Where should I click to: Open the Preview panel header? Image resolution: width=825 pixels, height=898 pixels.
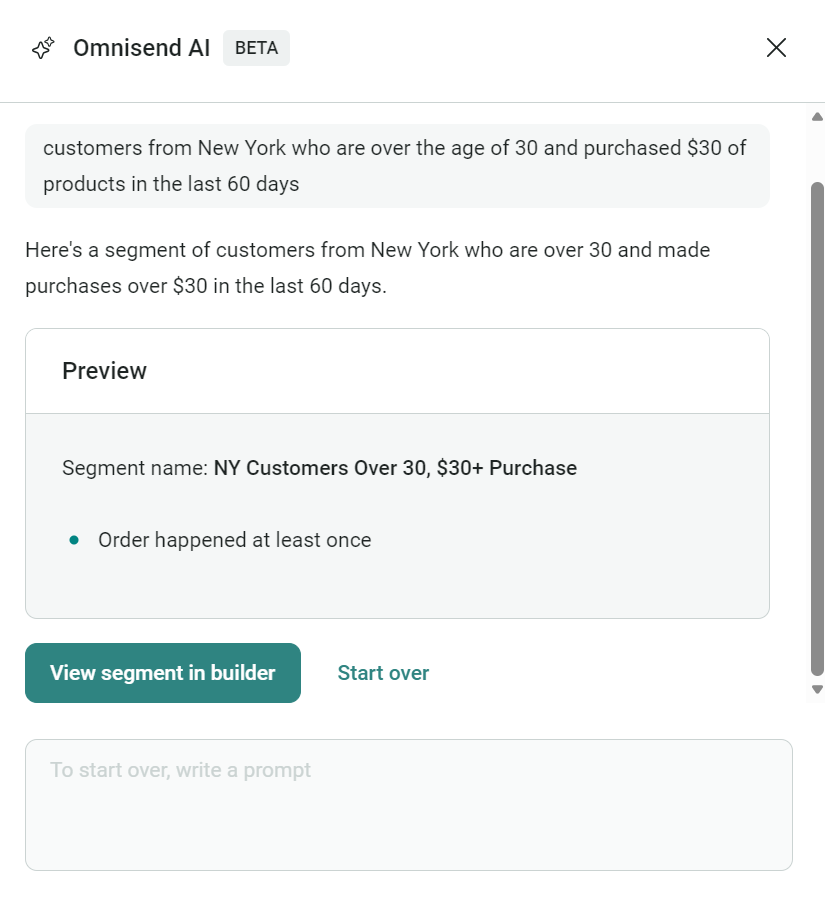[x=104, y=370]
